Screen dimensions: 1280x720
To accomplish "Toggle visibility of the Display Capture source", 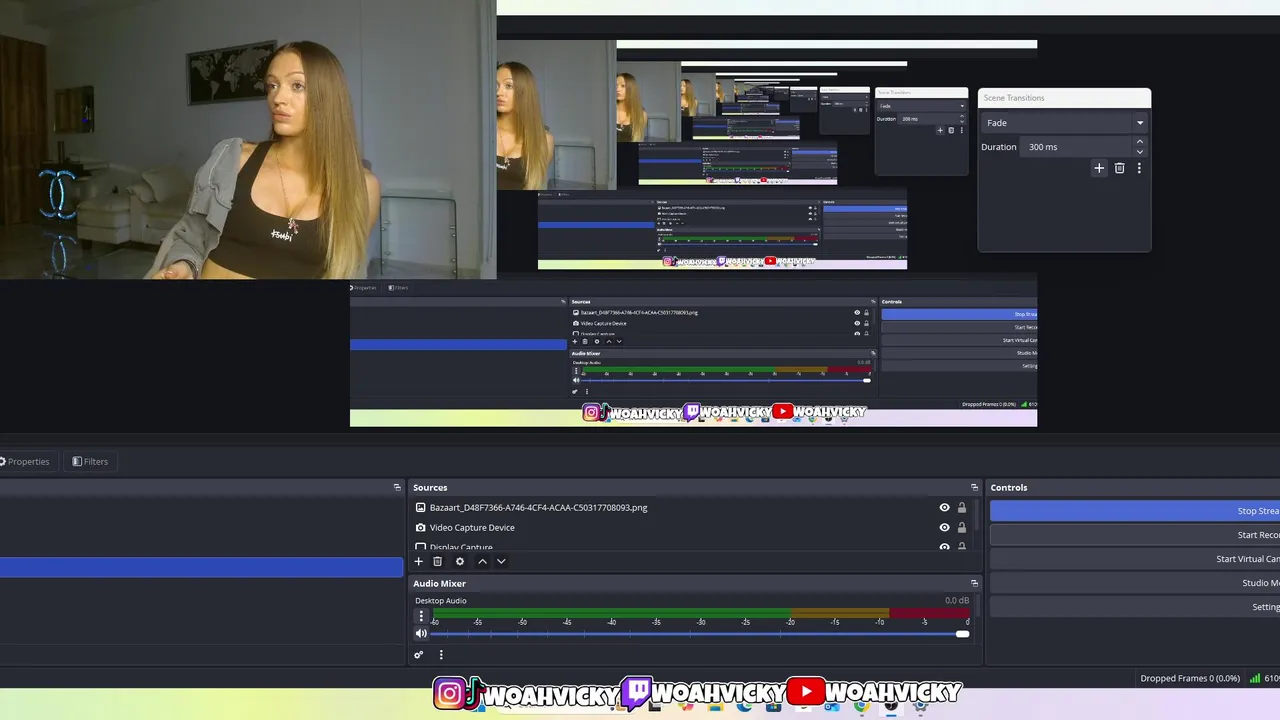I will coord(944,546).
